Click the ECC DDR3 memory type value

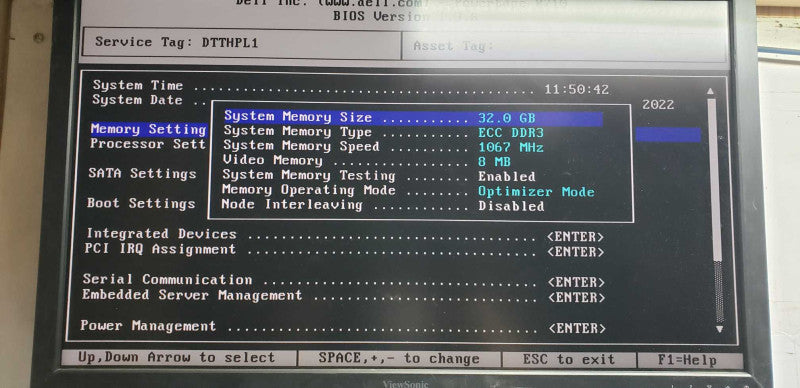pyautogui.click(x=511, y=133)
